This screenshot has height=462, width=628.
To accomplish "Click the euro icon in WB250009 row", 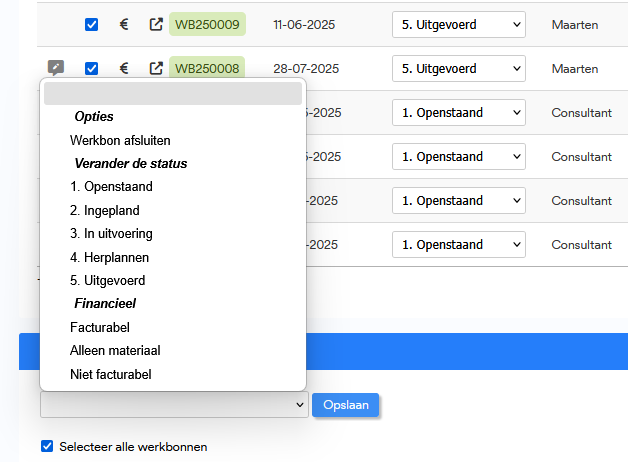I will point(124,25).
